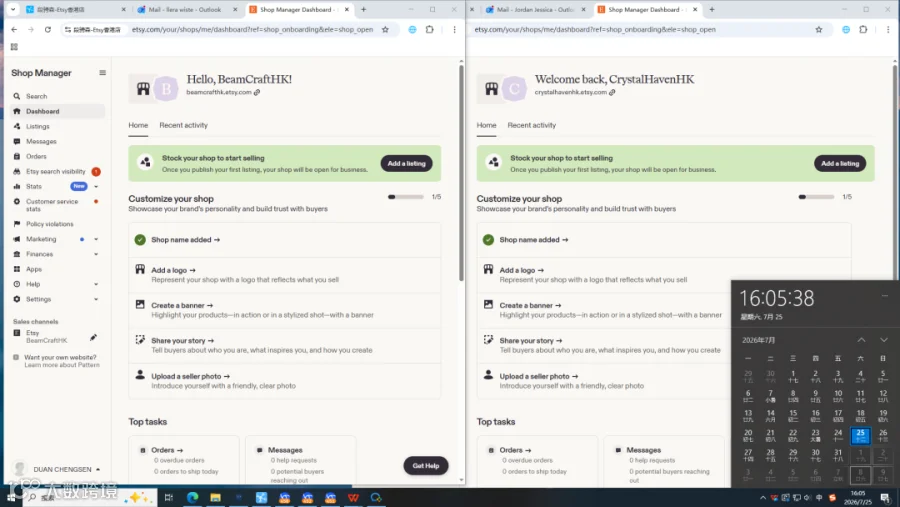
Task: Open tab list dropdown in left browser
Action: tap(13, 9)
